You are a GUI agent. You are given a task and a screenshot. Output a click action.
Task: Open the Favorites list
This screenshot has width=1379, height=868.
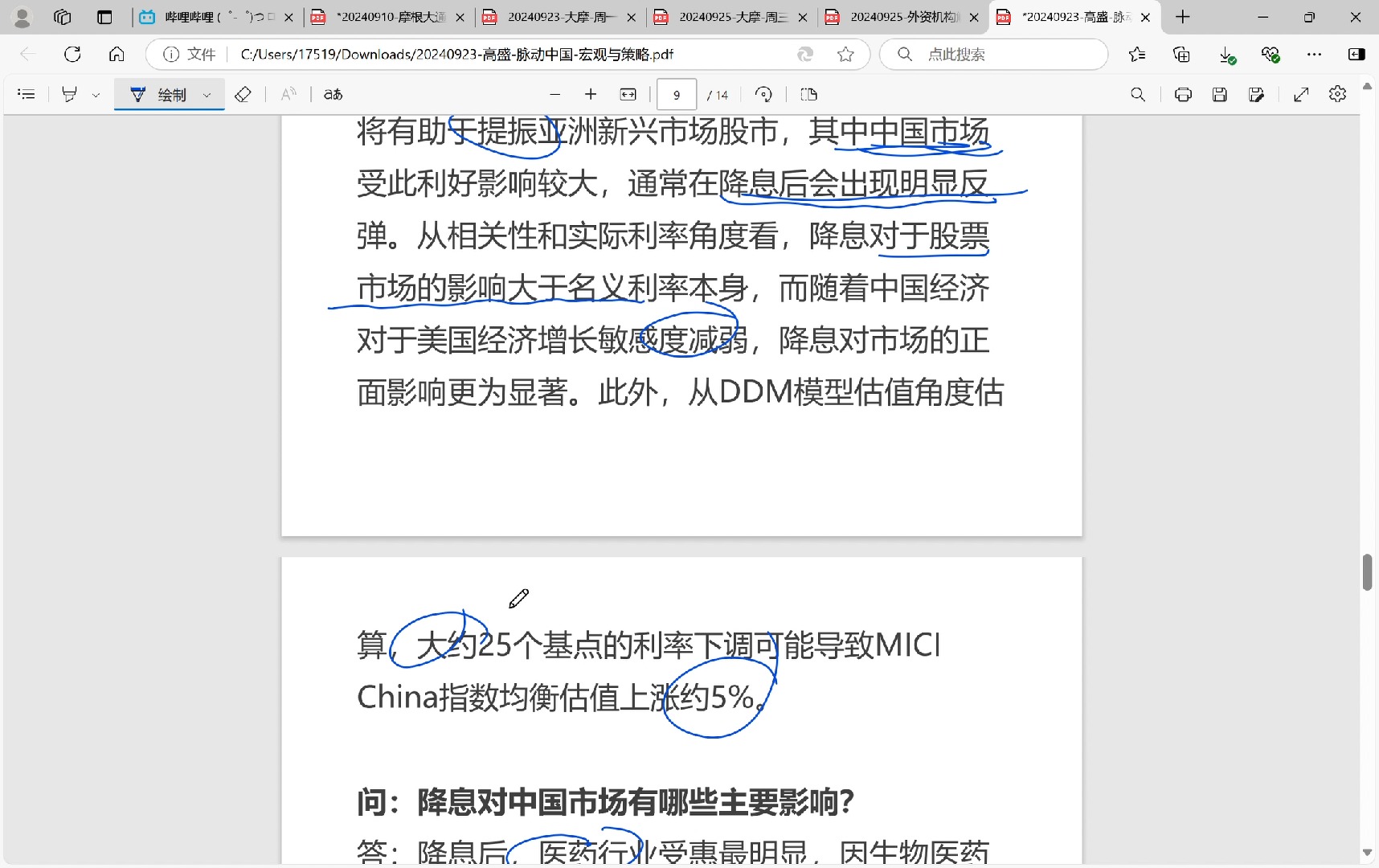(x=1137, y=54)
